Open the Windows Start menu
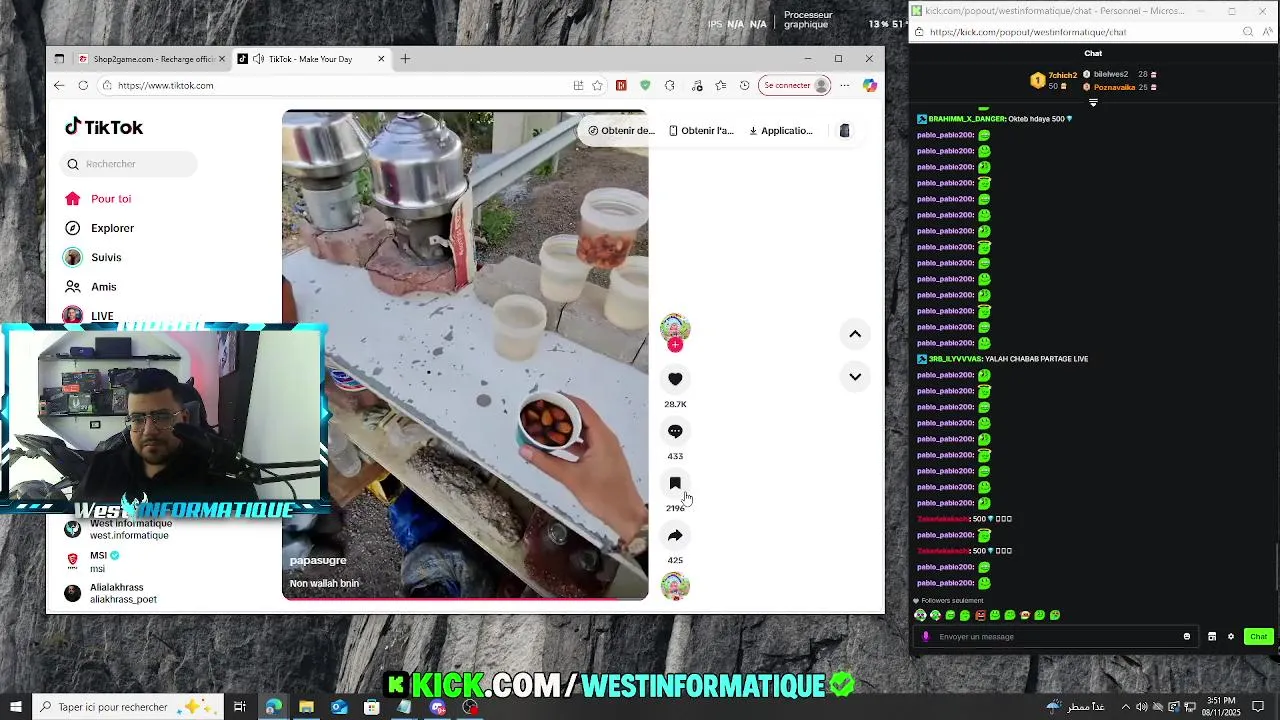The image size is (1280, 720). pos(15,707)
